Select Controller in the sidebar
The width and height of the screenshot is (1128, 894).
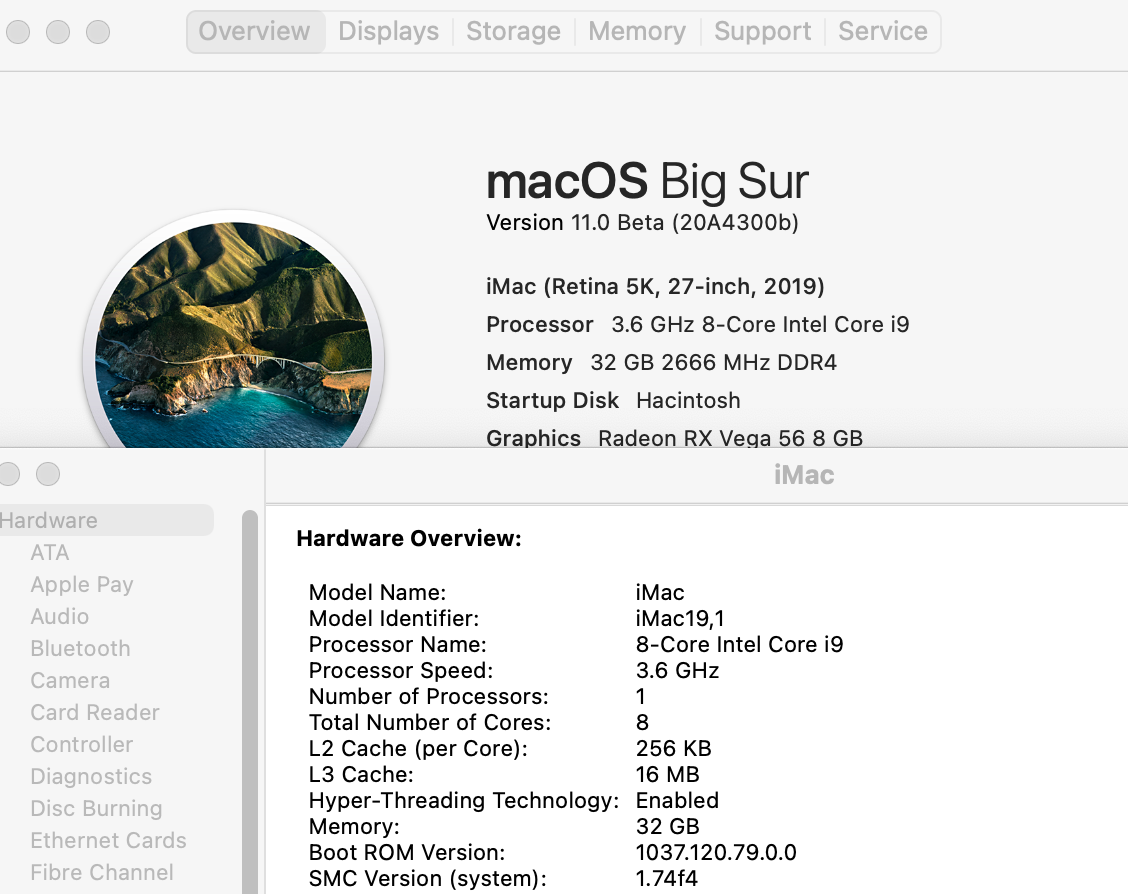pos(82,744)
